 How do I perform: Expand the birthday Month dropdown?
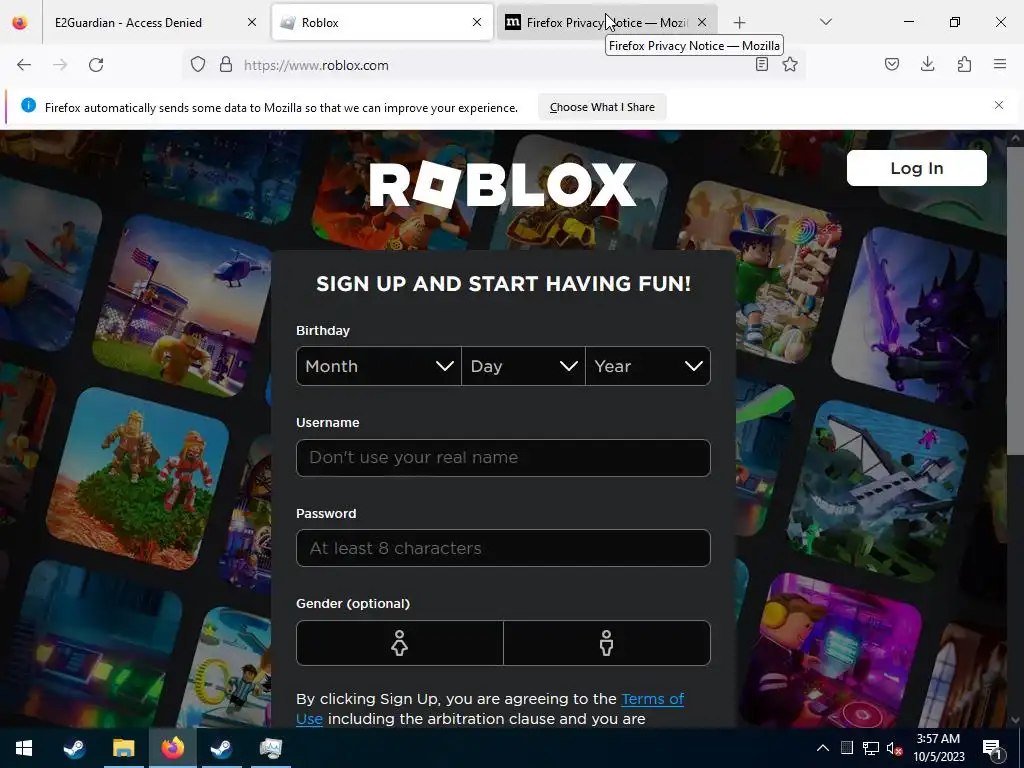tap(379, 366)
